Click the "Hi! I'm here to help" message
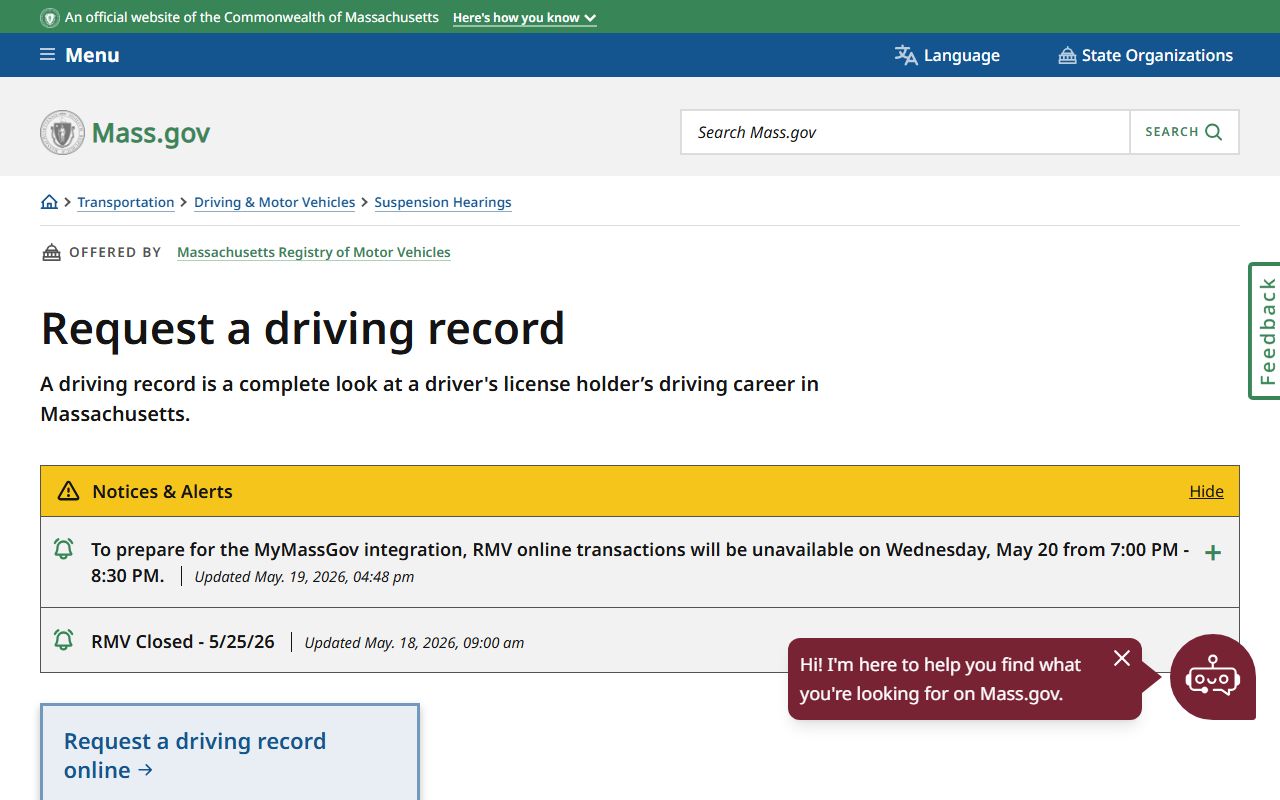The height and width of the screenshot is (800, 1280). coord(940,679)
